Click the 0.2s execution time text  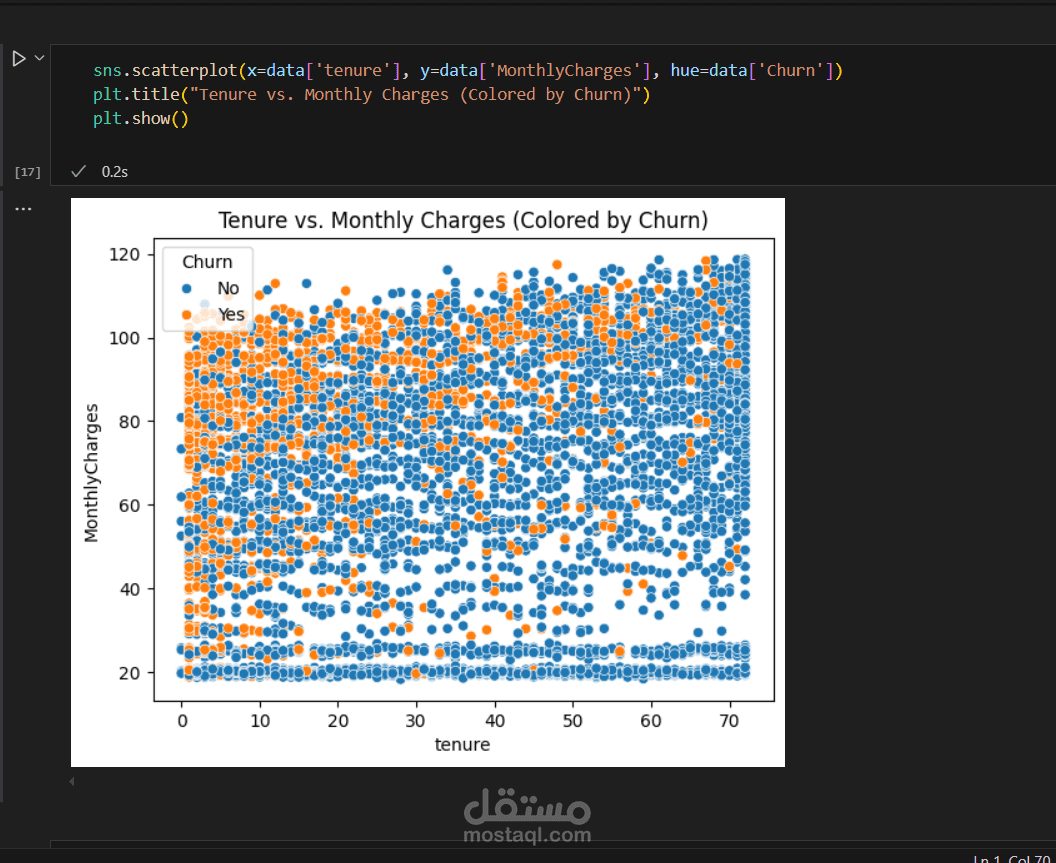(x=114, y=172)
